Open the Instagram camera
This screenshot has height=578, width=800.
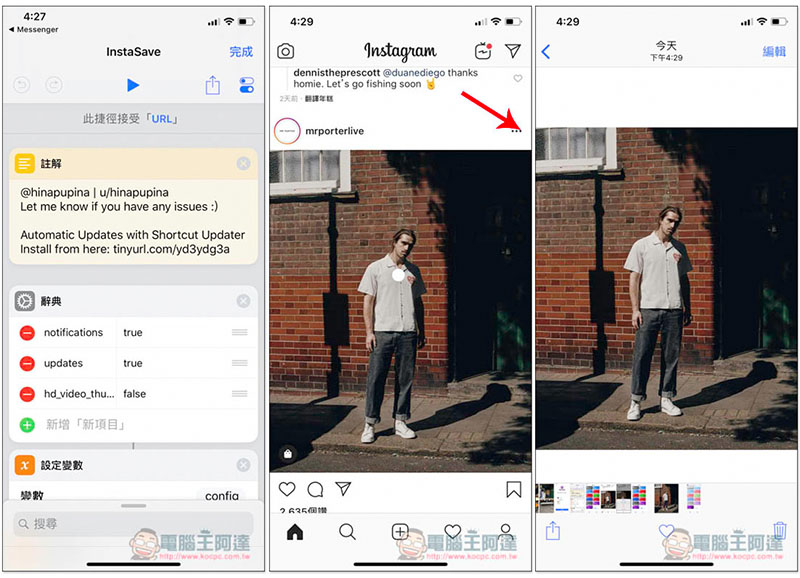pos(286,51)
